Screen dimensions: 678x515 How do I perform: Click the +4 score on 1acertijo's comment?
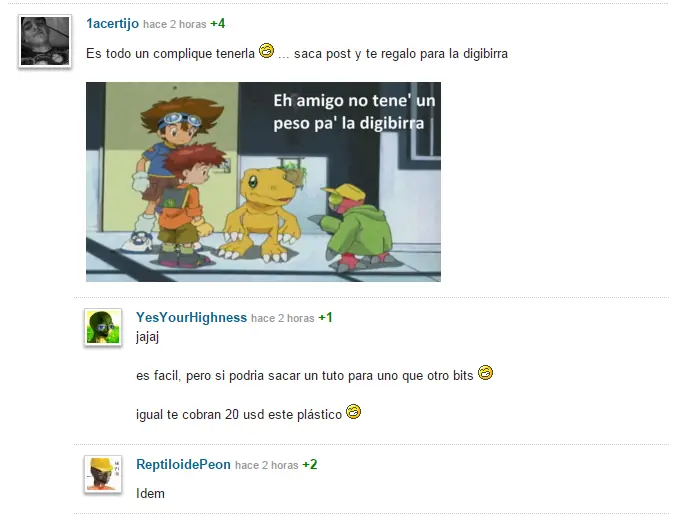point(217,23)
